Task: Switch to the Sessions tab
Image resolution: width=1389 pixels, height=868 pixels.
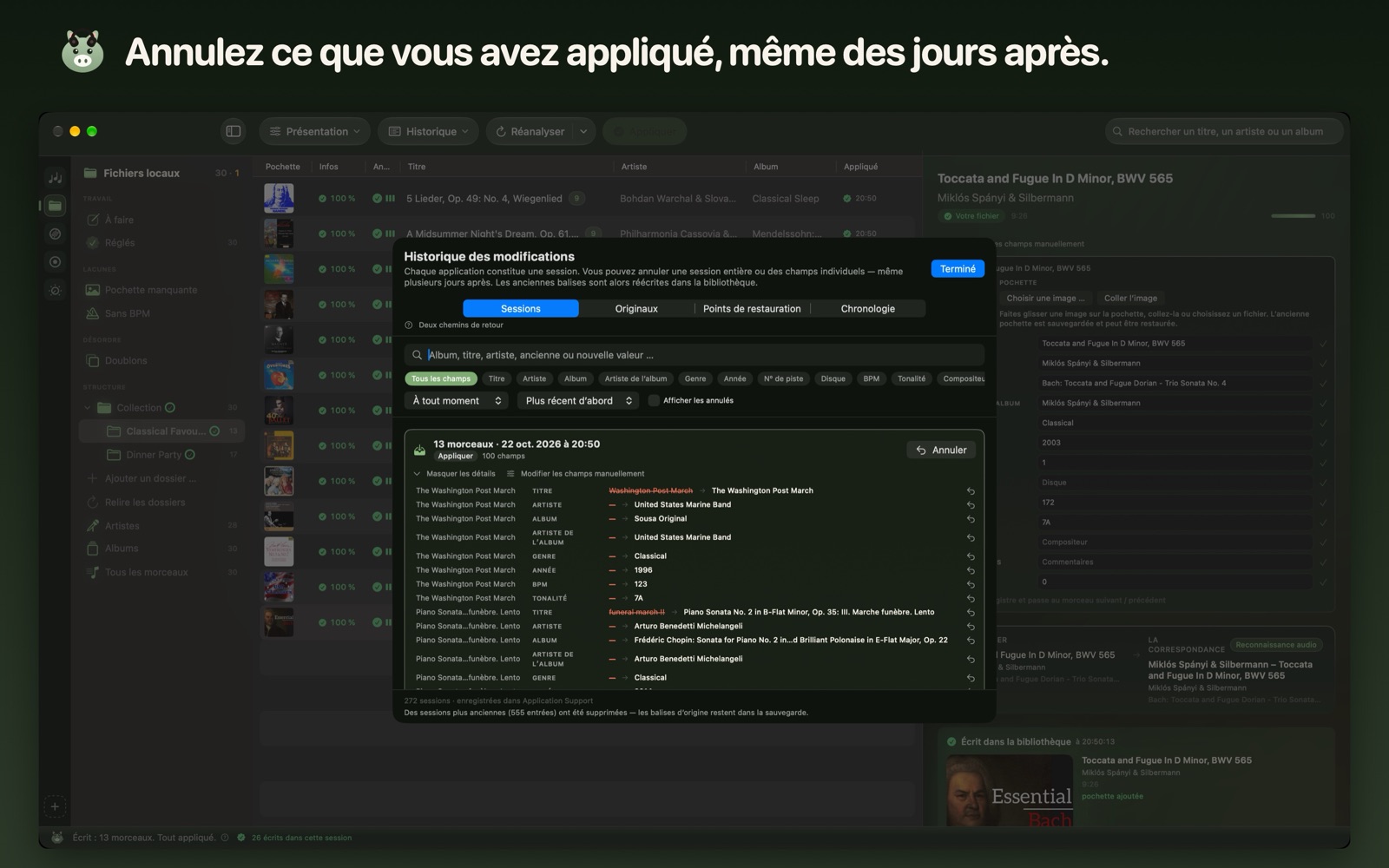Action: tap(521, 309)
